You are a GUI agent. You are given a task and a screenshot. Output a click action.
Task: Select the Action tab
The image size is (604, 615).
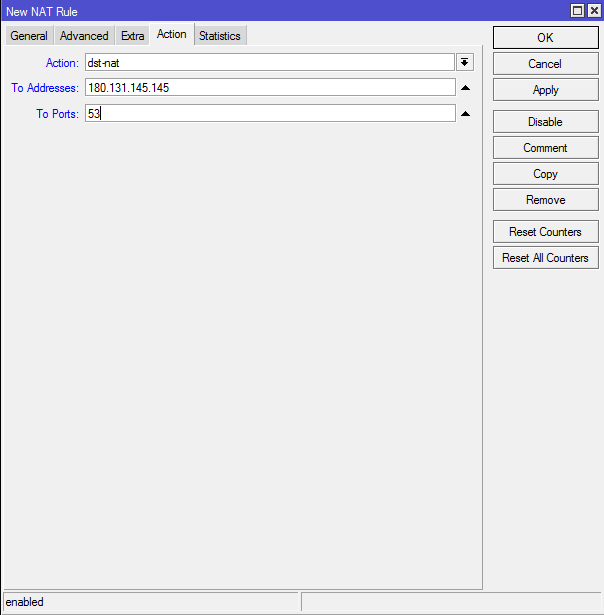pos(171,34)
